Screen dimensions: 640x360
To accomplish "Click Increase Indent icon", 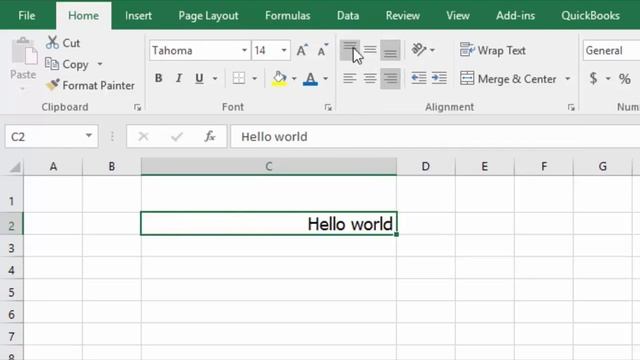I will [x=439, y=78].
